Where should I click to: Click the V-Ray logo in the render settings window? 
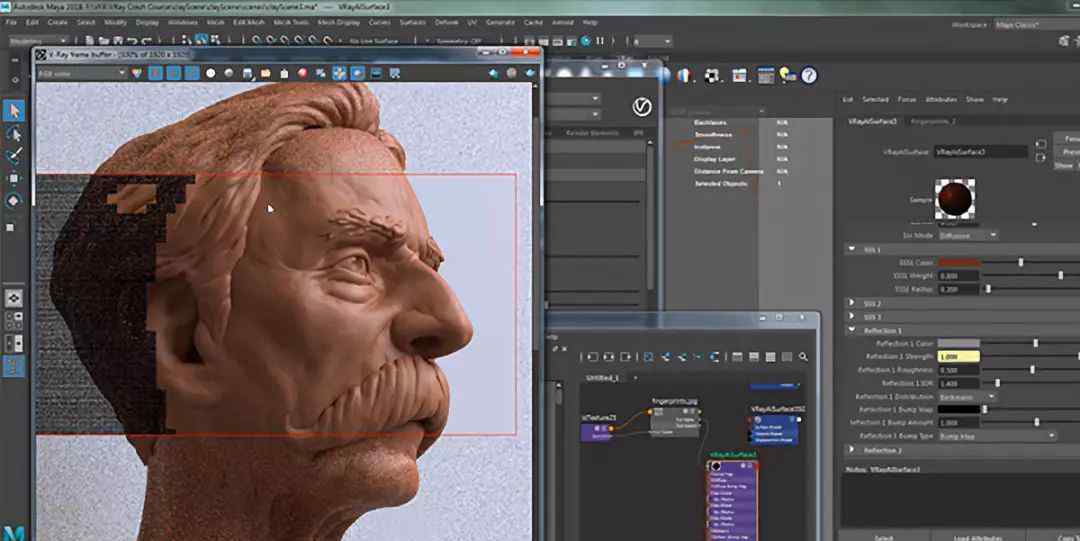click(642, 107)
